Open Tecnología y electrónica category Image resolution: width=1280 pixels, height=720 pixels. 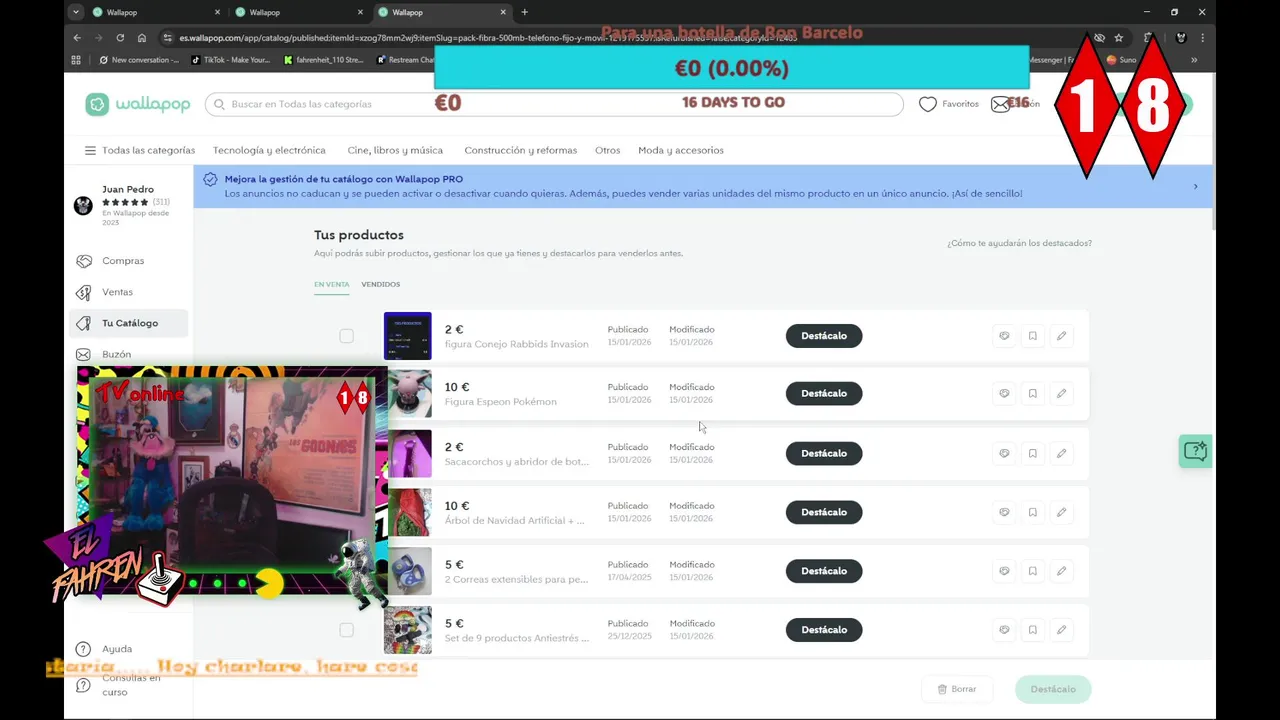[x=269, y=150]
